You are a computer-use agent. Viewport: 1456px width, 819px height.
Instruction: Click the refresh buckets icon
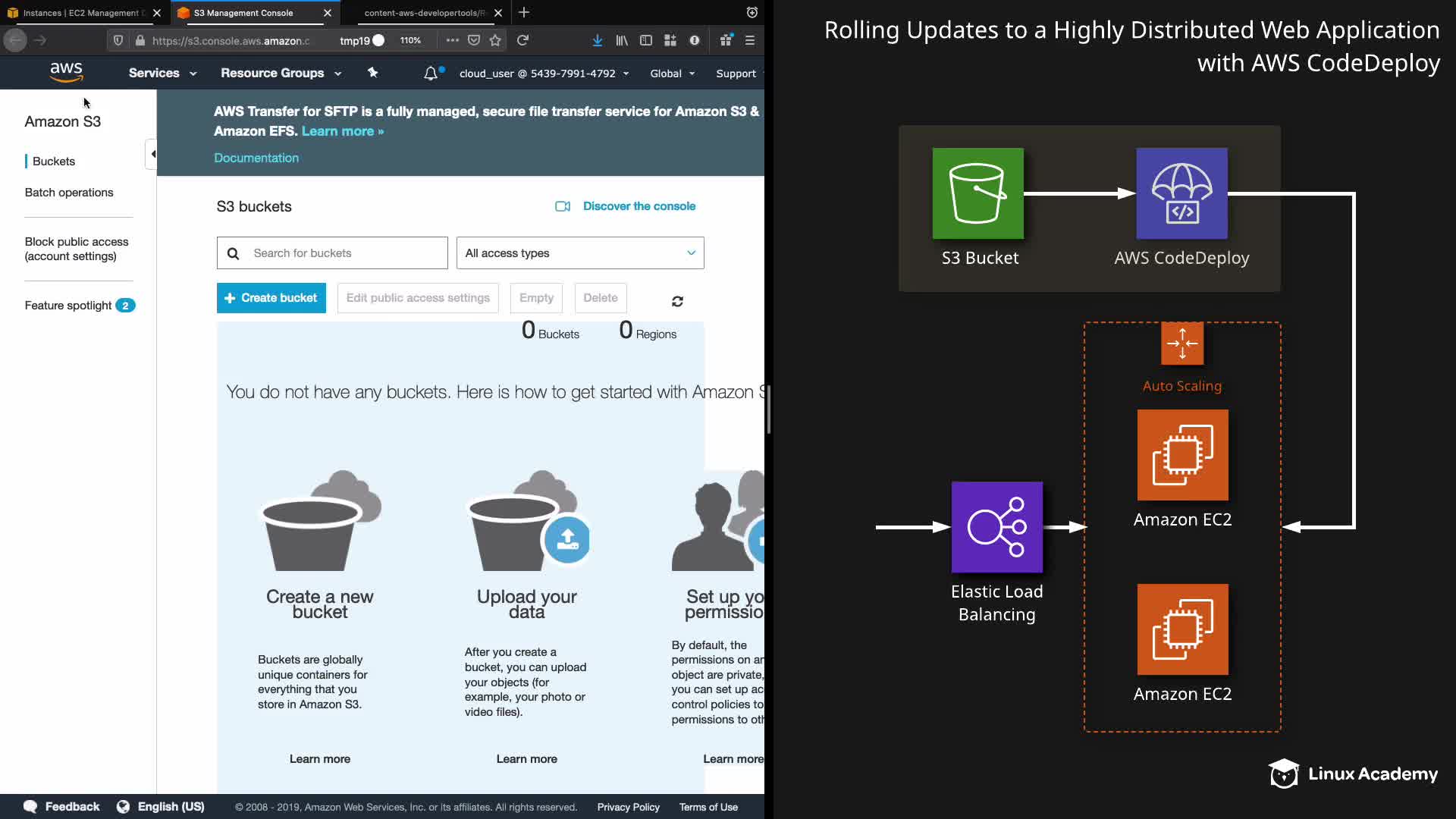677,301
